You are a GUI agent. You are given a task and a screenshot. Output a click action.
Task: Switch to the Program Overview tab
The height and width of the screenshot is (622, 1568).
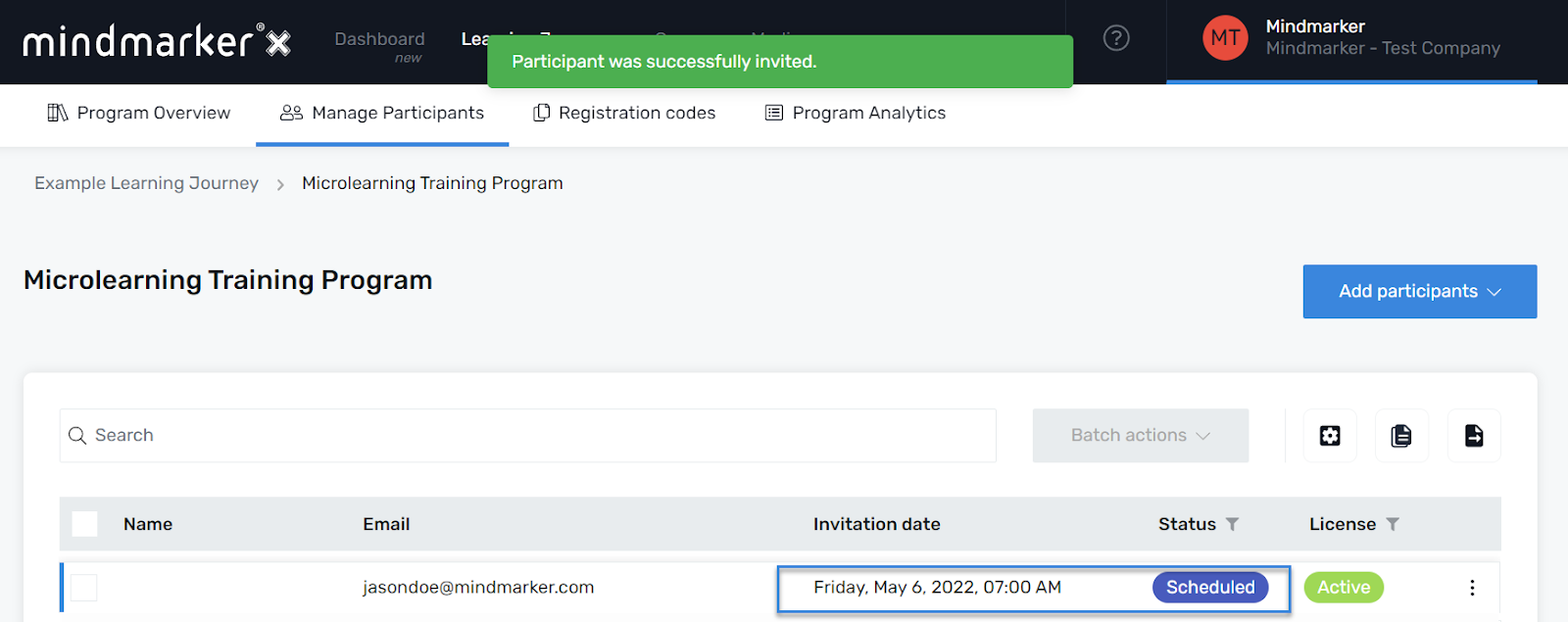(x=139, y=114)
